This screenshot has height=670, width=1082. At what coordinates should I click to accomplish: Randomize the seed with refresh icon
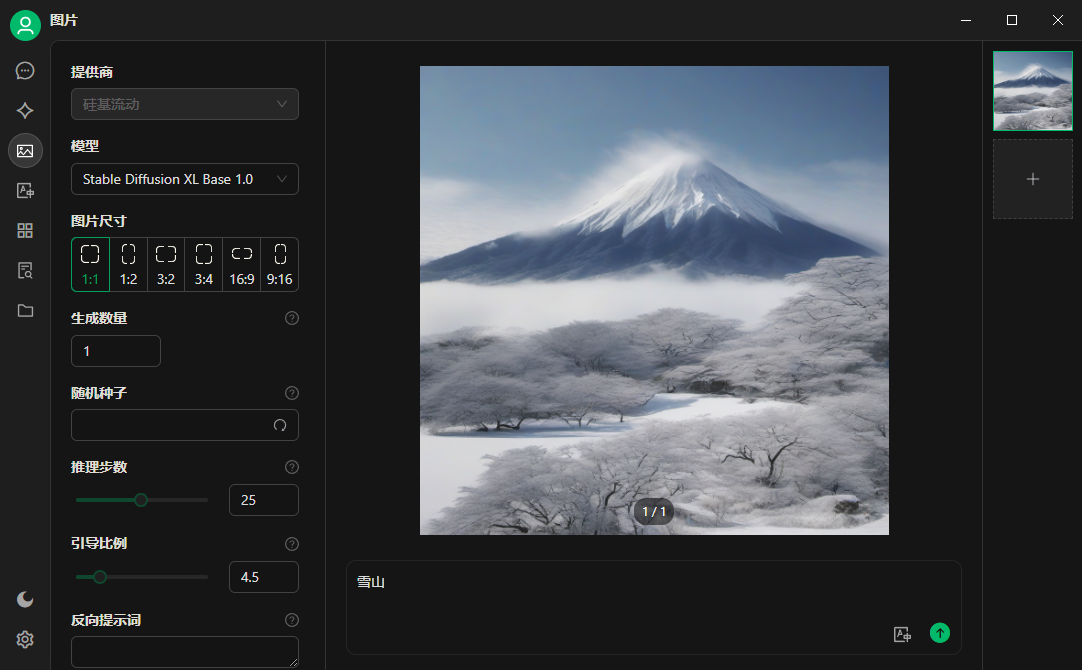[x=280, y=425]
